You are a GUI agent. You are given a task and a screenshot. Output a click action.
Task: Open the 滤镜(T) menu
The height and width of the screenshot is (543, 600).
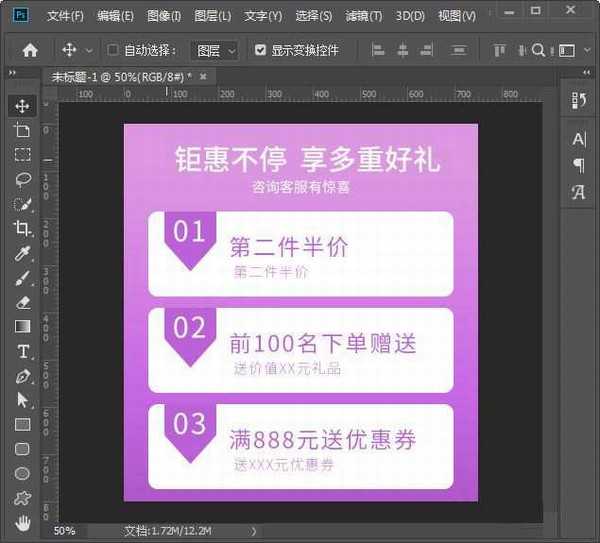click(364, 16)
